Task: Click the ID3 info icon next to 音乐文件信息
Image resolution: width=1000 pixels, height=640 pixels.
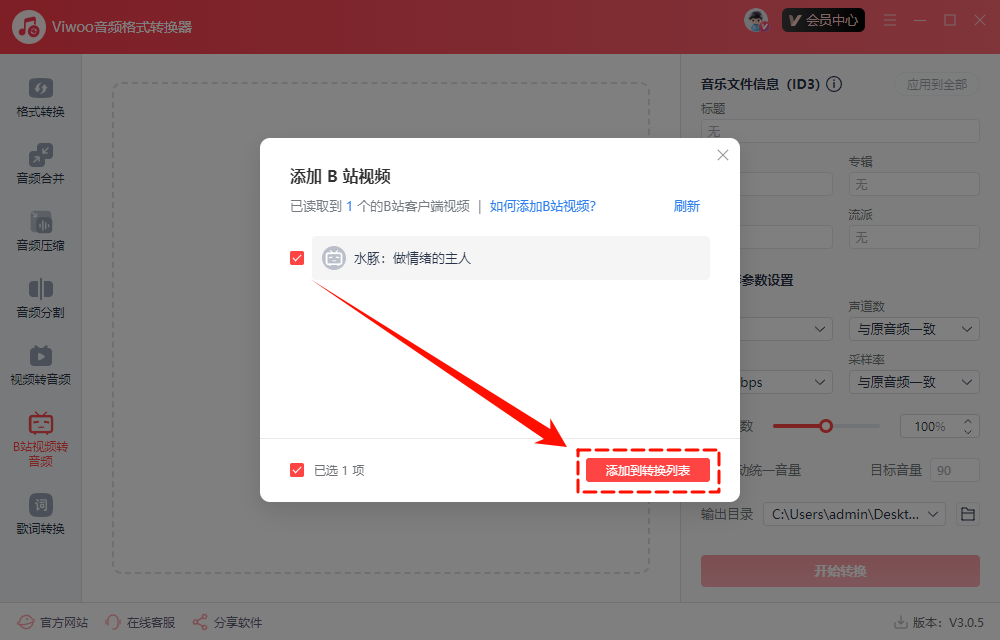Action: click(834, 84)
